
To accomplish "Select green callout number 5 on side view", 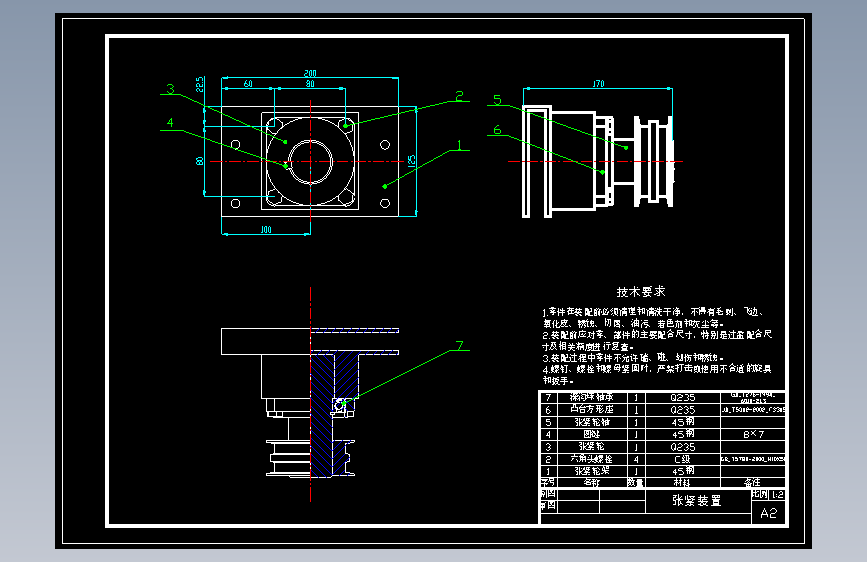I will pyautogui.click(x=497, y=100).
